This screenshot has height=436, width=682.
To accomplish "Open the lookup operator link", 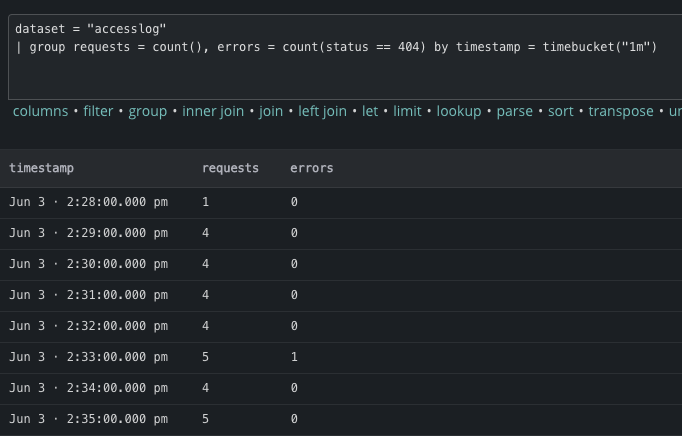I will point(459,111).
